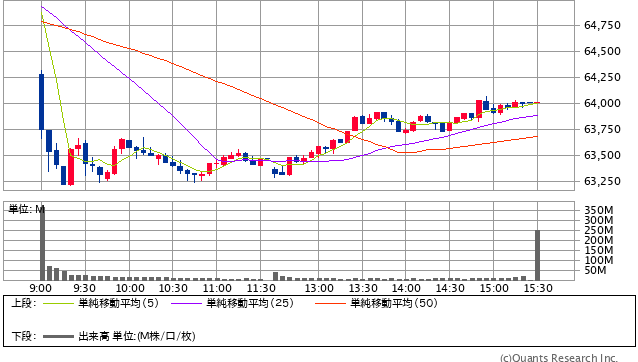The height and width of the screenshot is (362, 638).
Task: Click the 13:00 time axis label
Action: (x=319, y=288)
